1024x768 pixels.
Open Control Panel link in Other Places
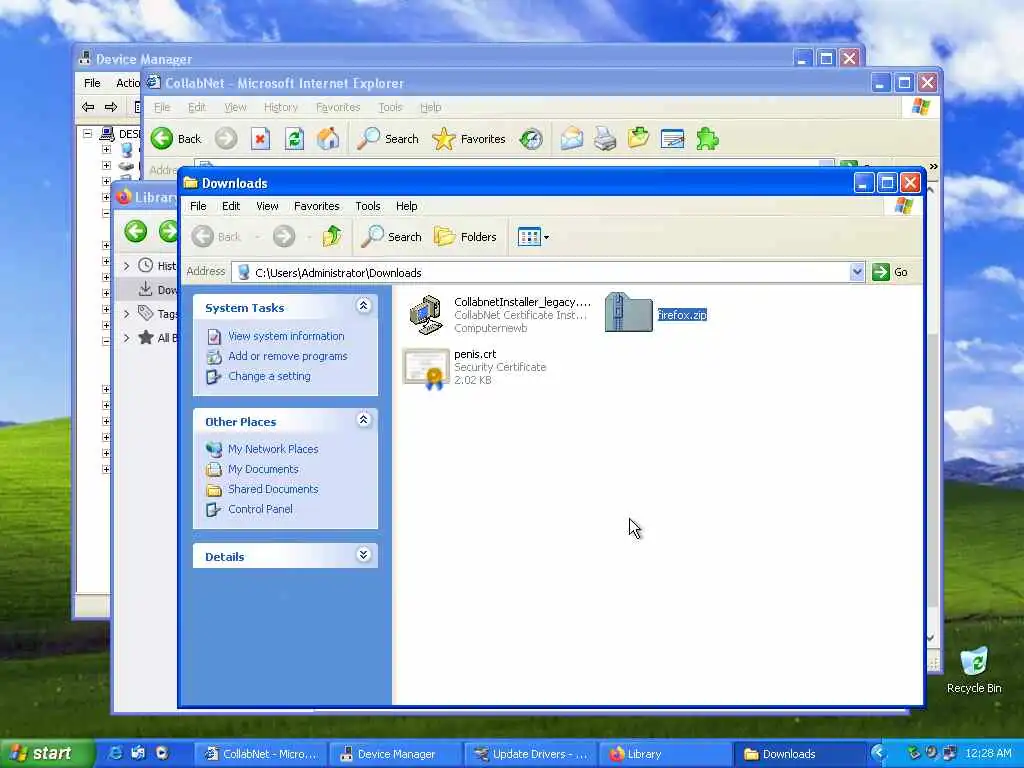(x=260, y=509)
